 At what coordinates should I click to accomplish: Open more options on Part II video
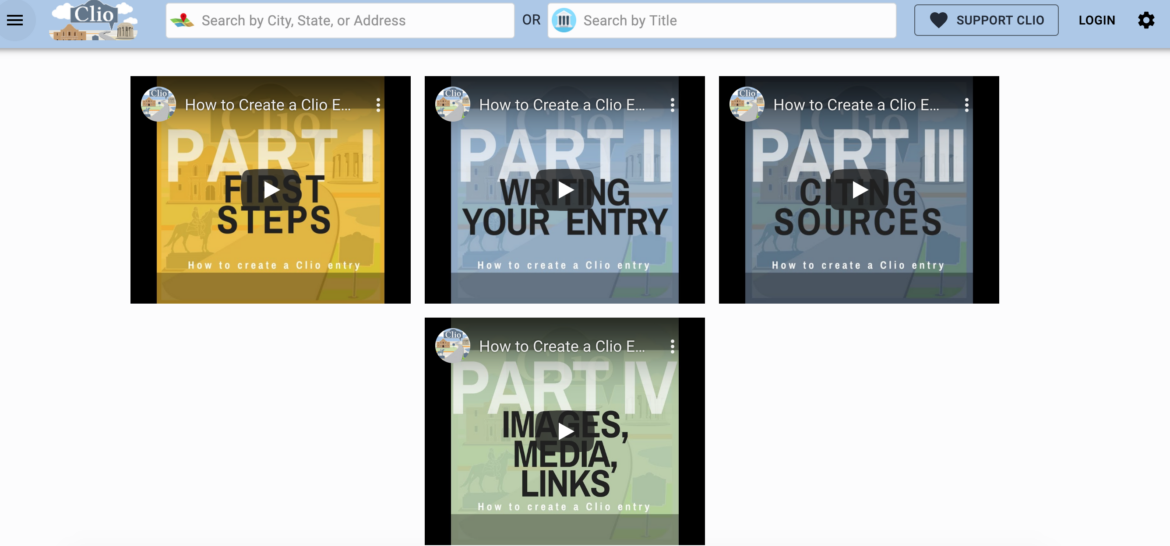pyautogui.click(x=672, y=104)
